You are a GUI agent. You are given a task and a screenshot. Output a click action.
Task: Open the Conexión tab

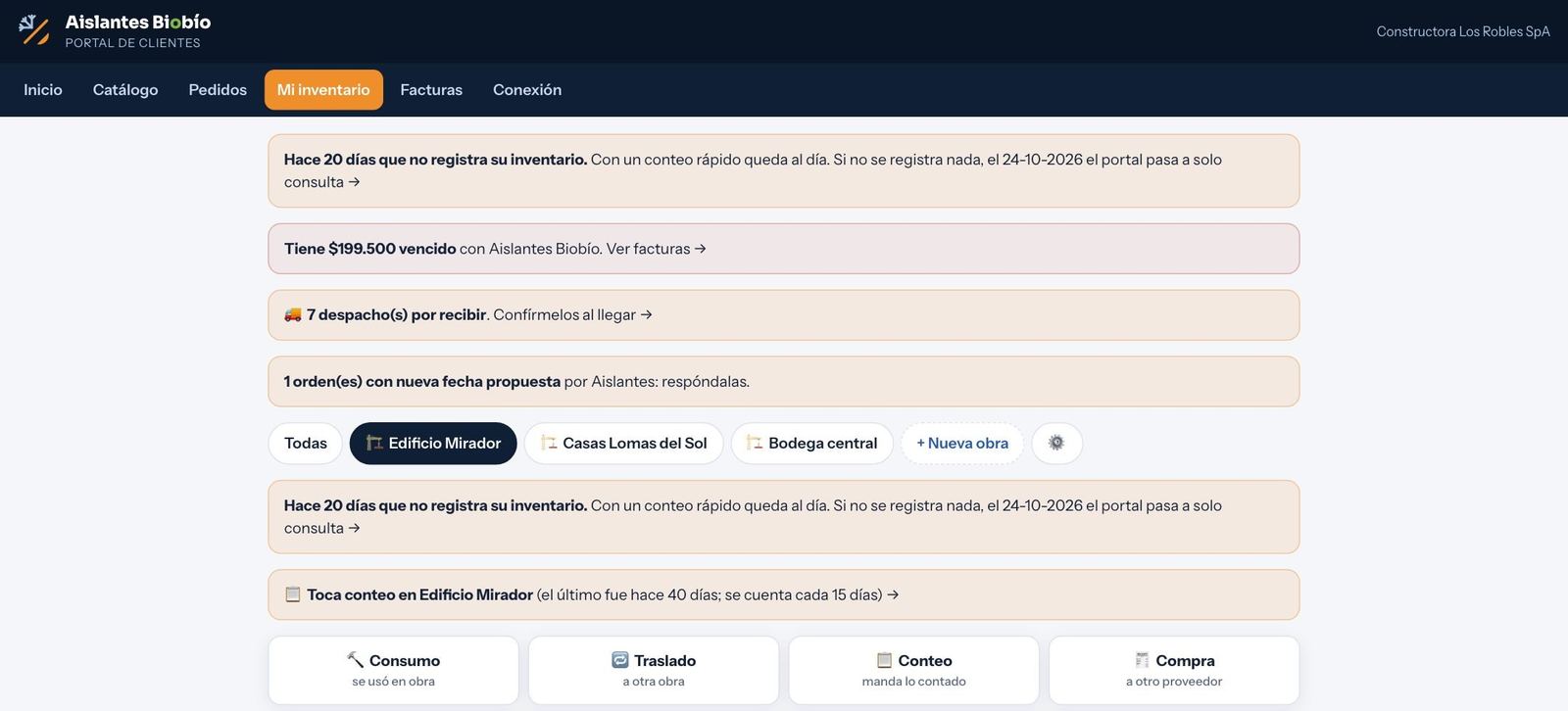527,89
